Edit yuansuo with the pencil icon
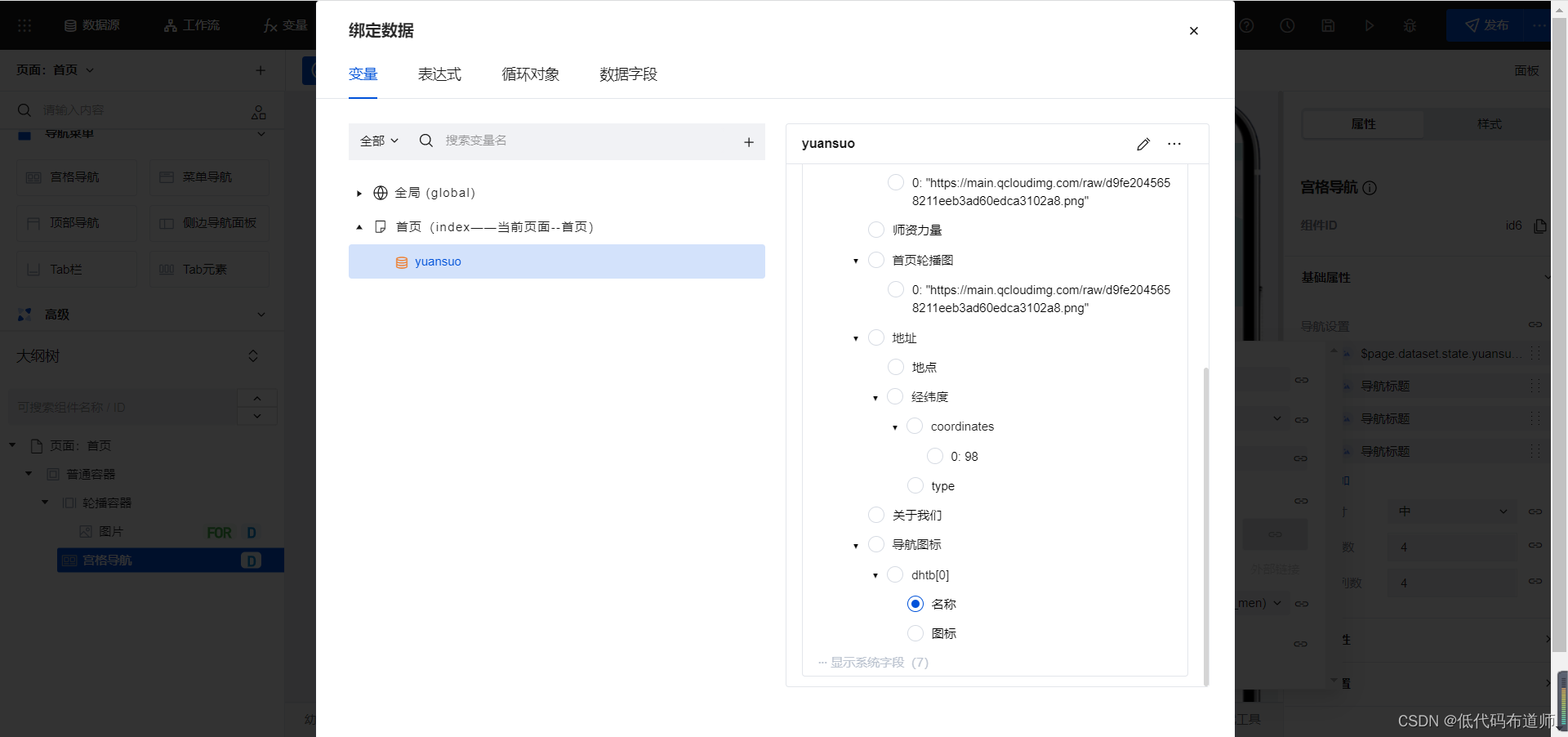The height and width of the screenshot is (737, 1568). click(x=1143, y=144)
